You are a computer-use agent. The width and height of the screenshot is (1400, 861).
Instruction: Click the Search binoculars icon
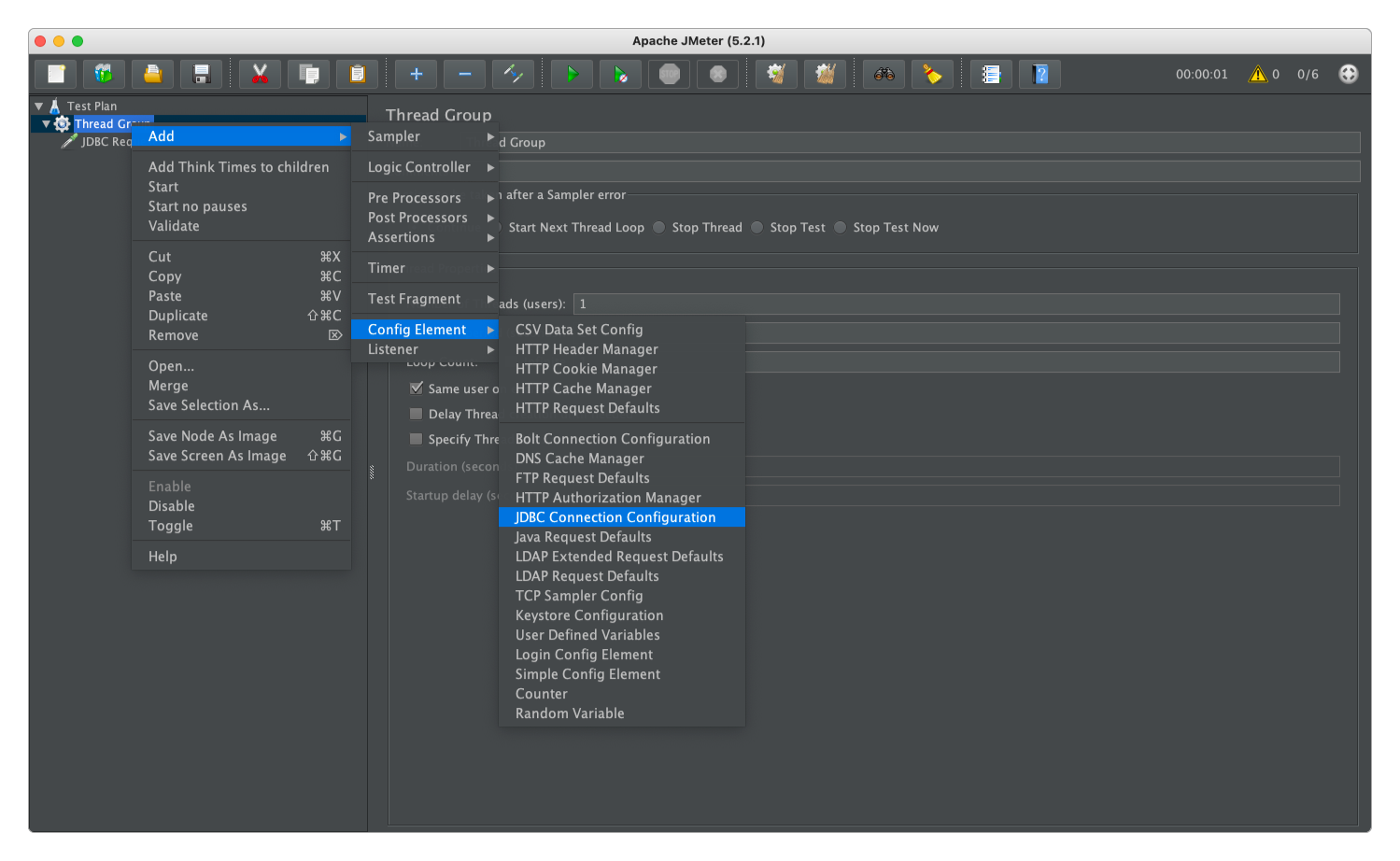[x=884, y=74]
